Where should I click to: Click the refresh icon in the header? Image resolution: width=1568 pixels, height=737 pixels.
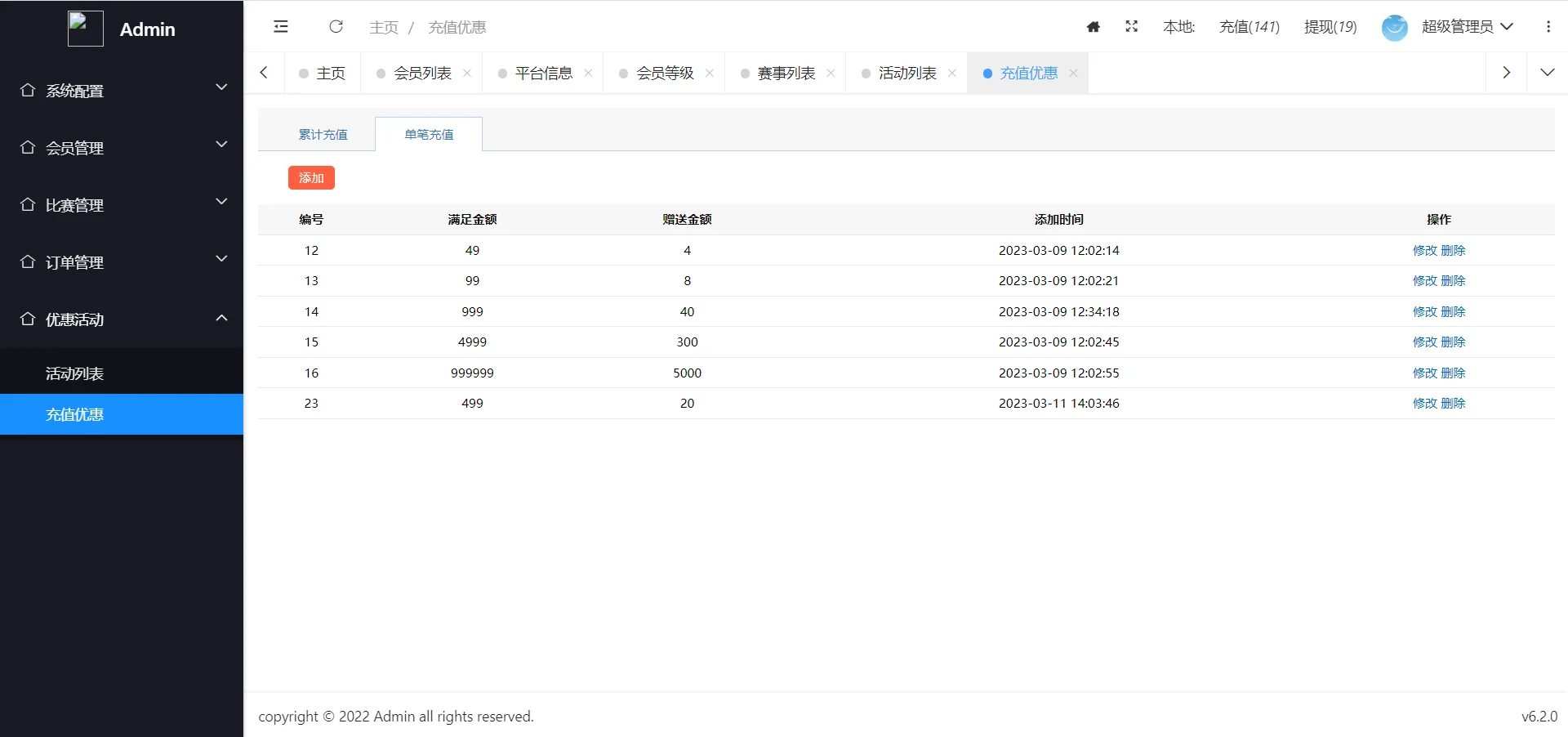pyautogui.click(x=336, y=27)
